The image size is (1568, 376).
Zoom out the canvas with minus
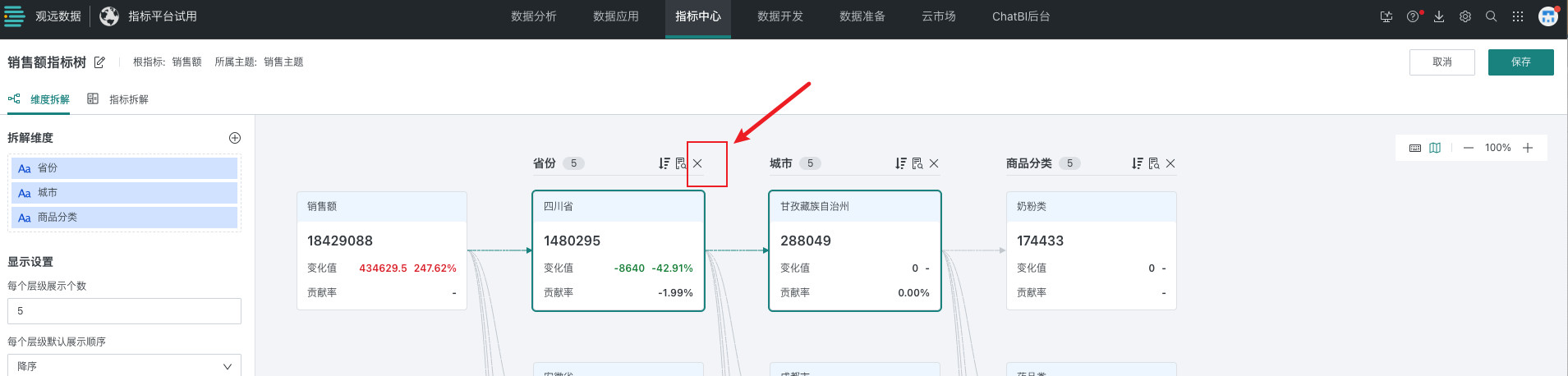point(1469,148)
